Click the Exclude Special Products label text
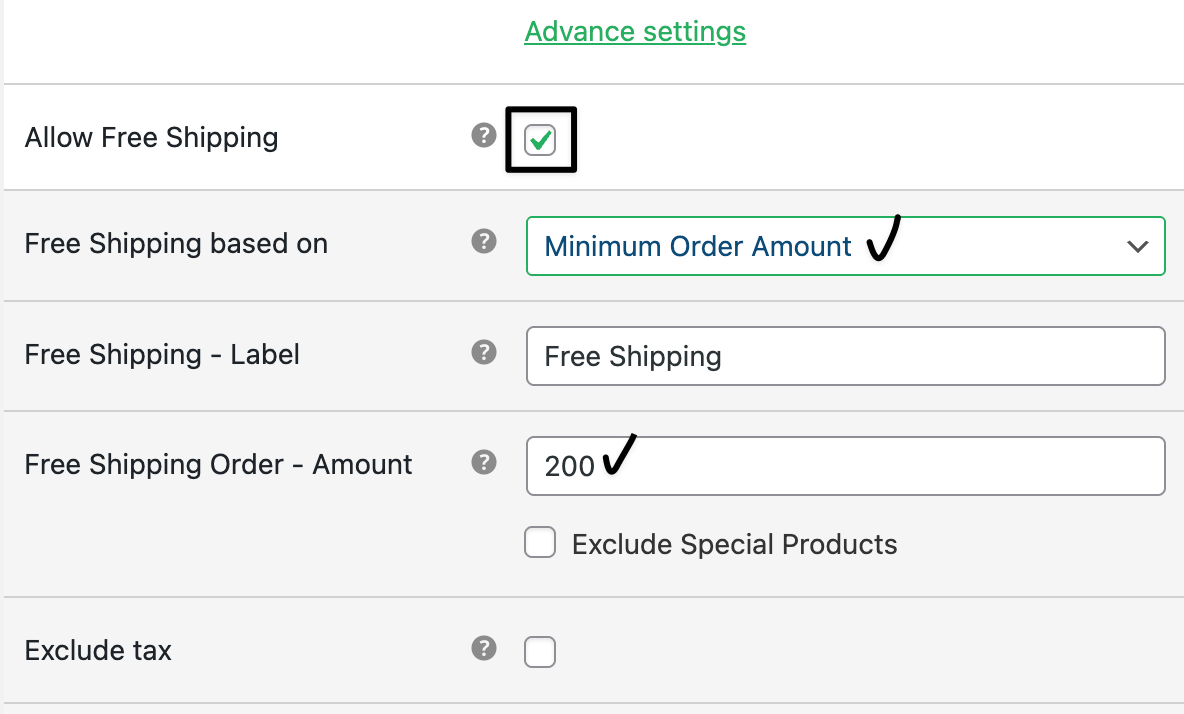Viewport: 1184px width, 714px height. tap(734, 545)
